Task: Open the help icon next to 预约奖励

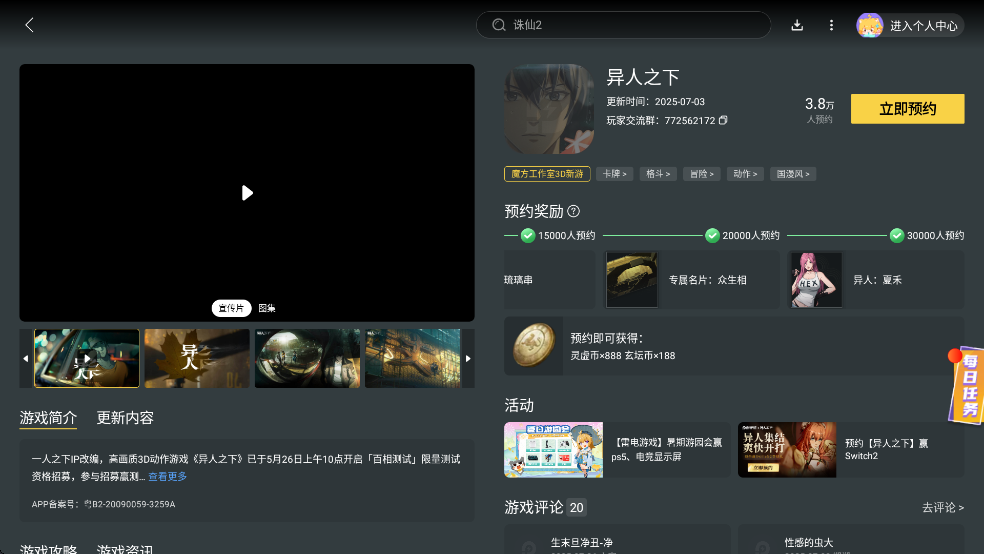Action: pyautogui.click(x=574, y=211)
